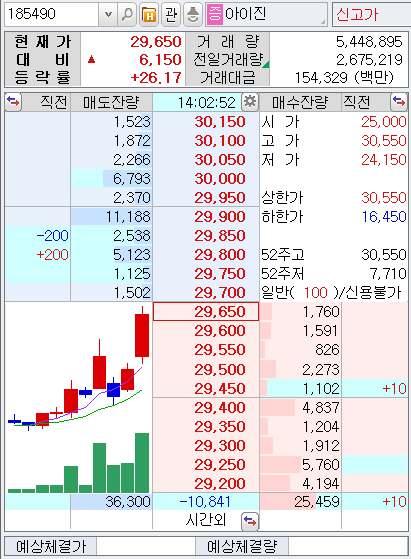Expand the 전일거래량 green corner marker
This screenshot has width=411, height=559.
(266, 65)
